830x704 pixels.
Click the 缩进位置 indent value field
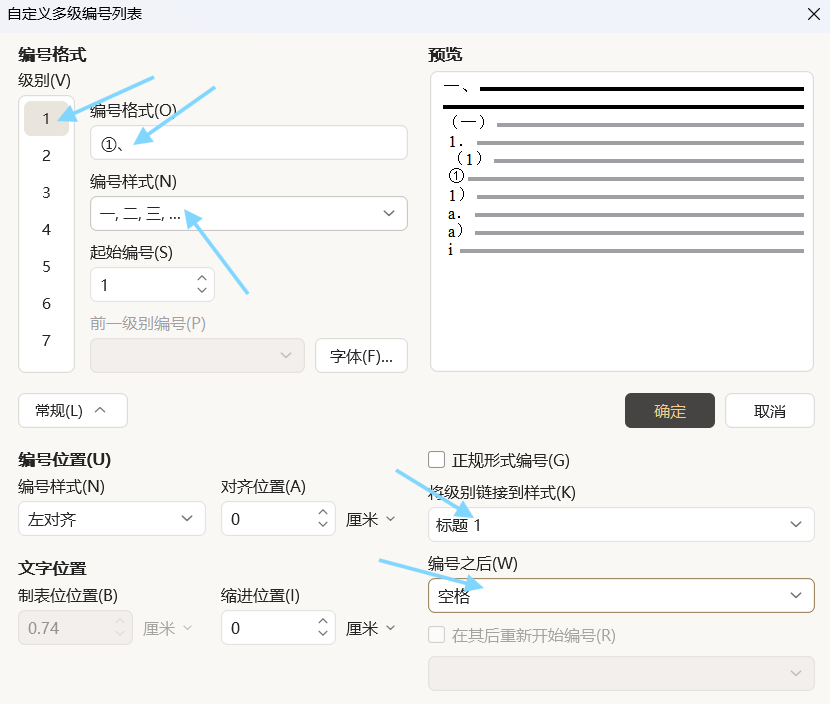pyautogui.click(x=265, y=628)
